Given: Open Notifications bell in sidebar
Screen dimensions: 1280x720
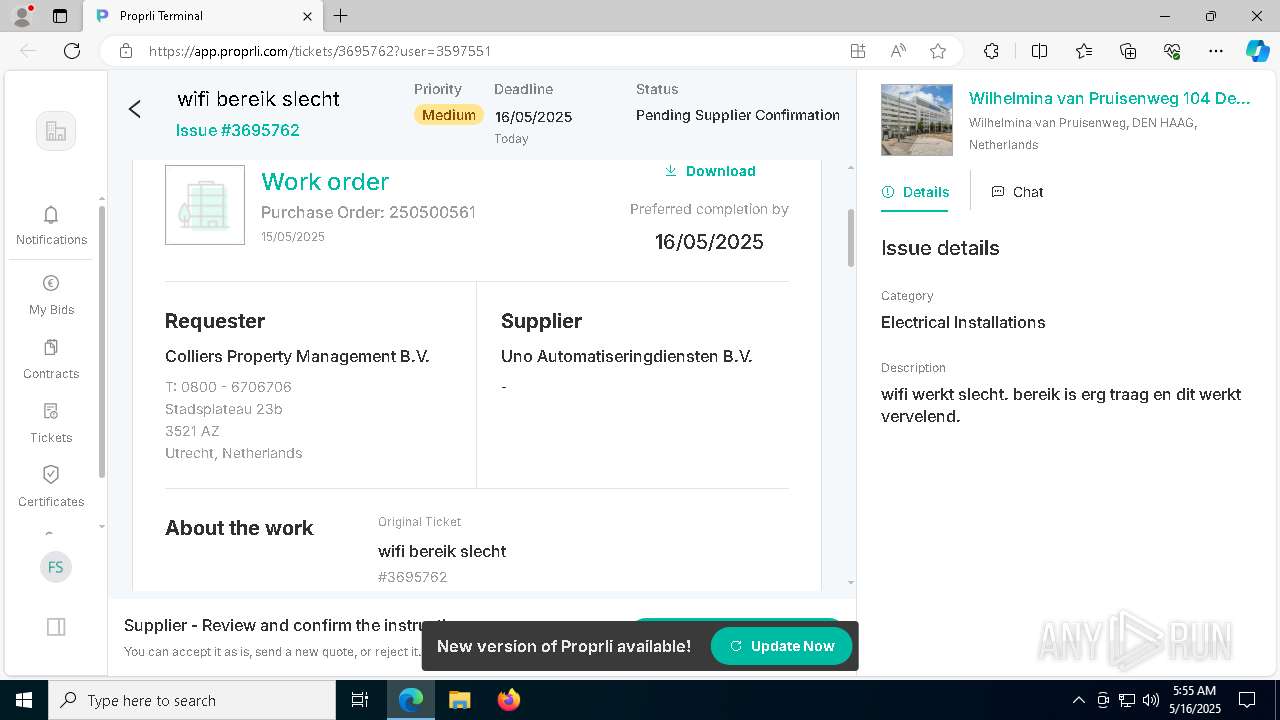Looking at the screenshot, I should point(51,225).
